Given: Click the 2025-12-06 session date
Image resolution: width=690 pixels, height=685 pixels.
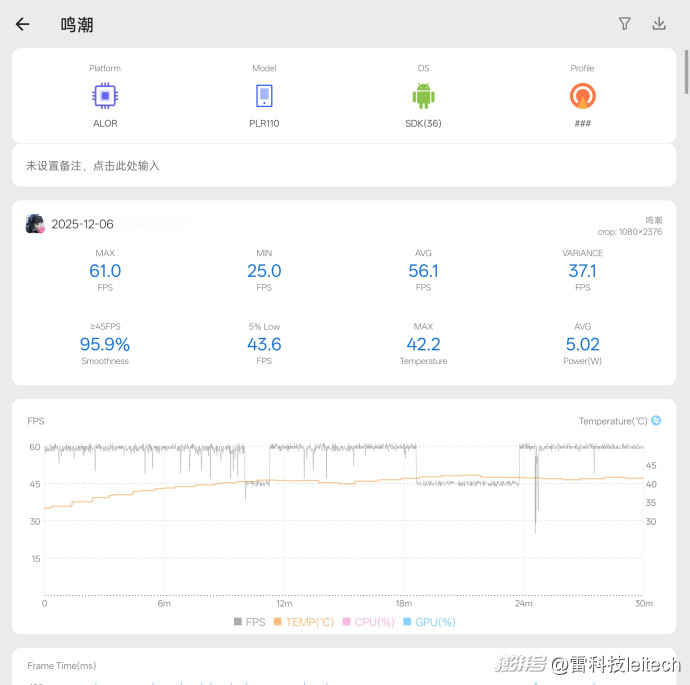Looking at the screenshot, I should tap(82, 224).
